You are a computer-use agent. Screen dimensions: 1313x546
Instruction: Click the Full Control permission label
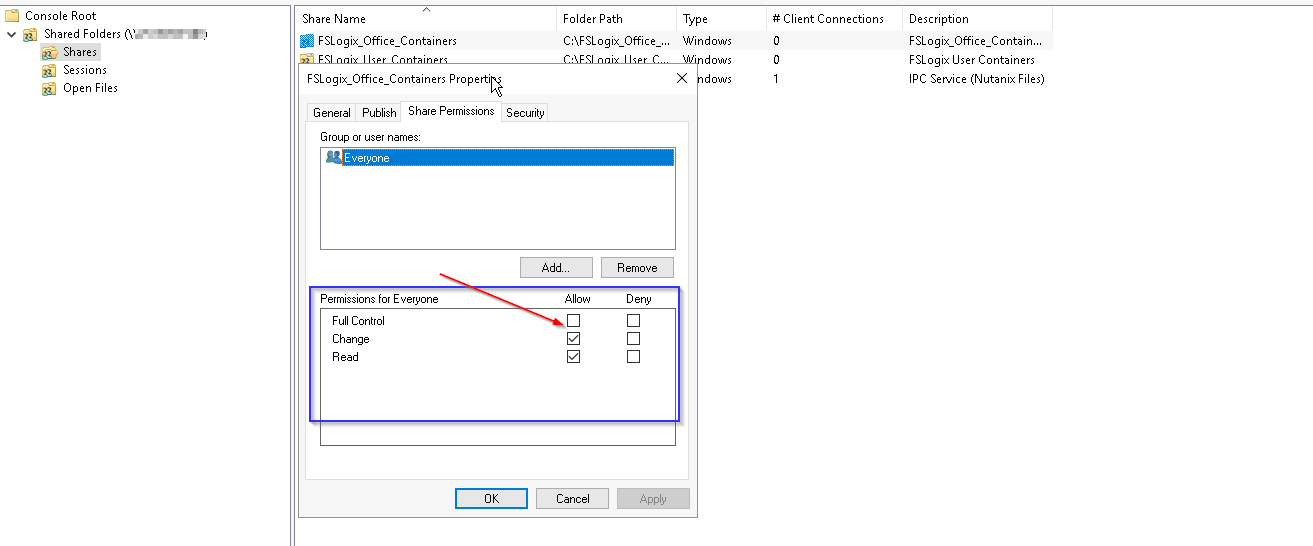tap(358, 321)
